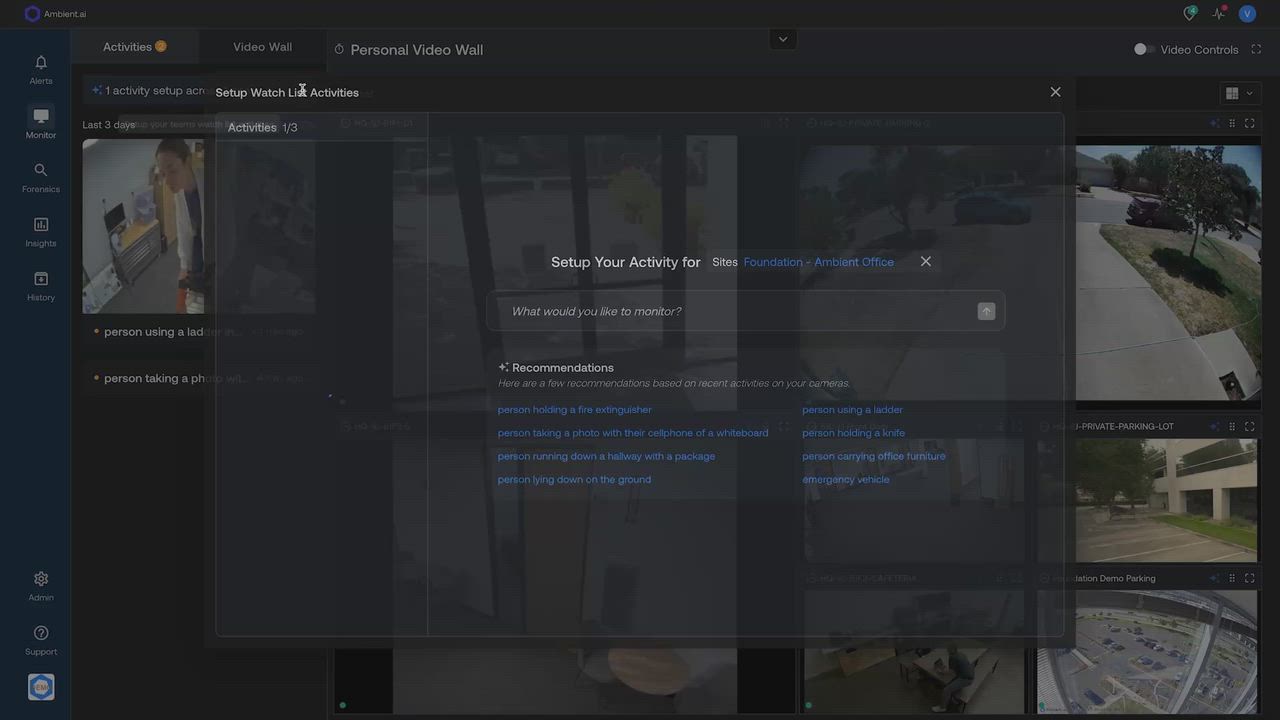Viewport: 1280px width, 720px height.
Task: Choose photo of a whiteboard recommendation
Action: [633, 433]
